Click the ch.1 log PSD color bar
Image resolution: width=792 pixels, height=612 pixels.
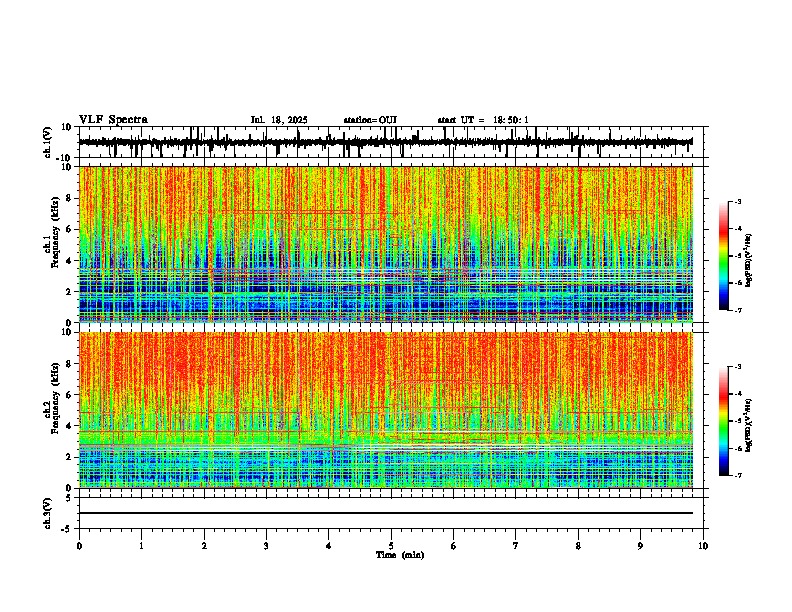tap(724, 256)
